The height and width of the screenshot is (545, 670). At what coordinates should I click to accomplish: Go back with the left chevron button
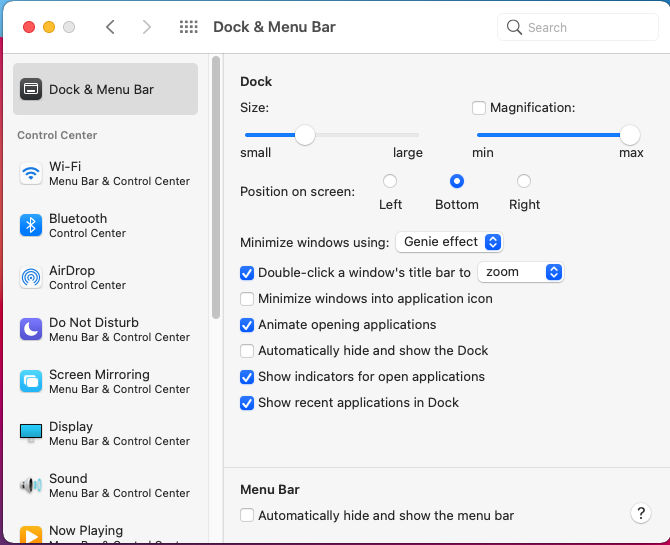(110, 27)
